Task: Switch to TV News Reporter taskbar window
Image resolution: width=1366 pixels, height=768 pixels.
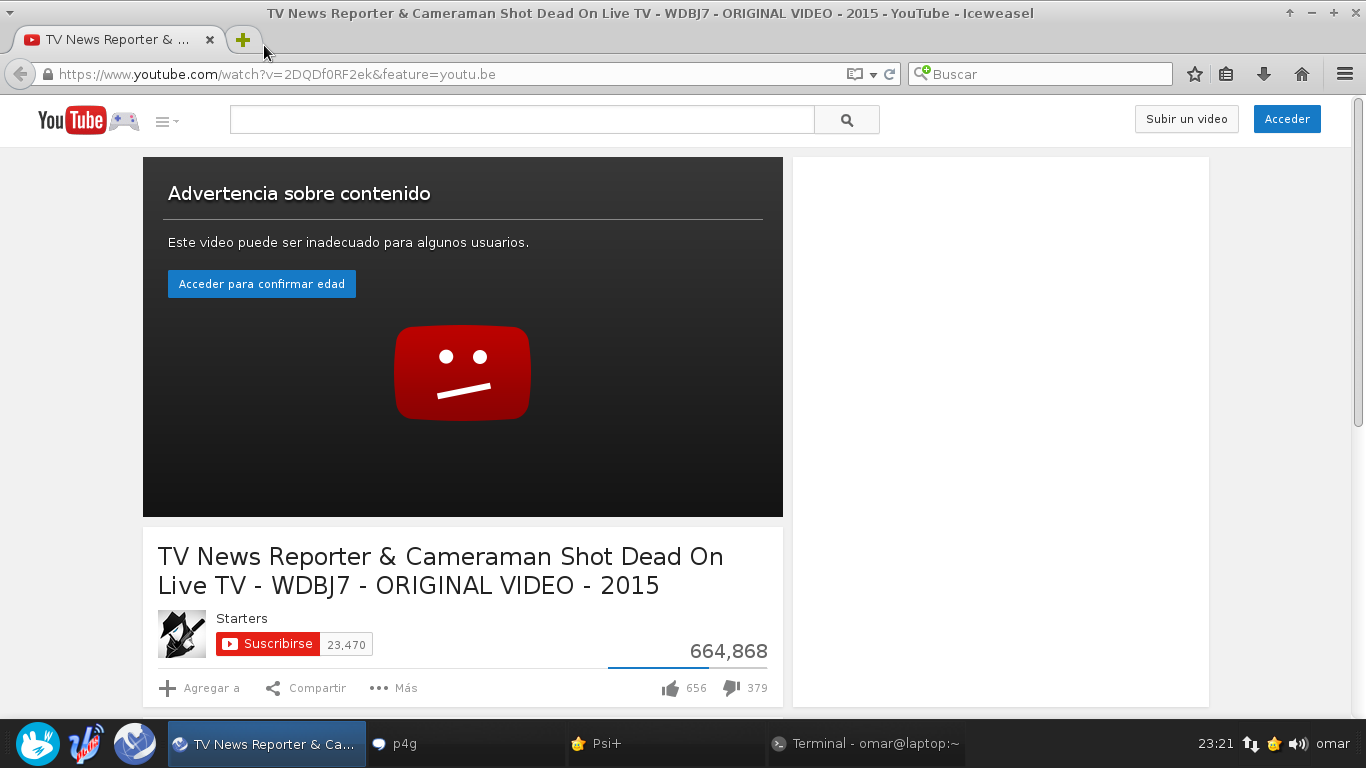Action: (266, 744)
